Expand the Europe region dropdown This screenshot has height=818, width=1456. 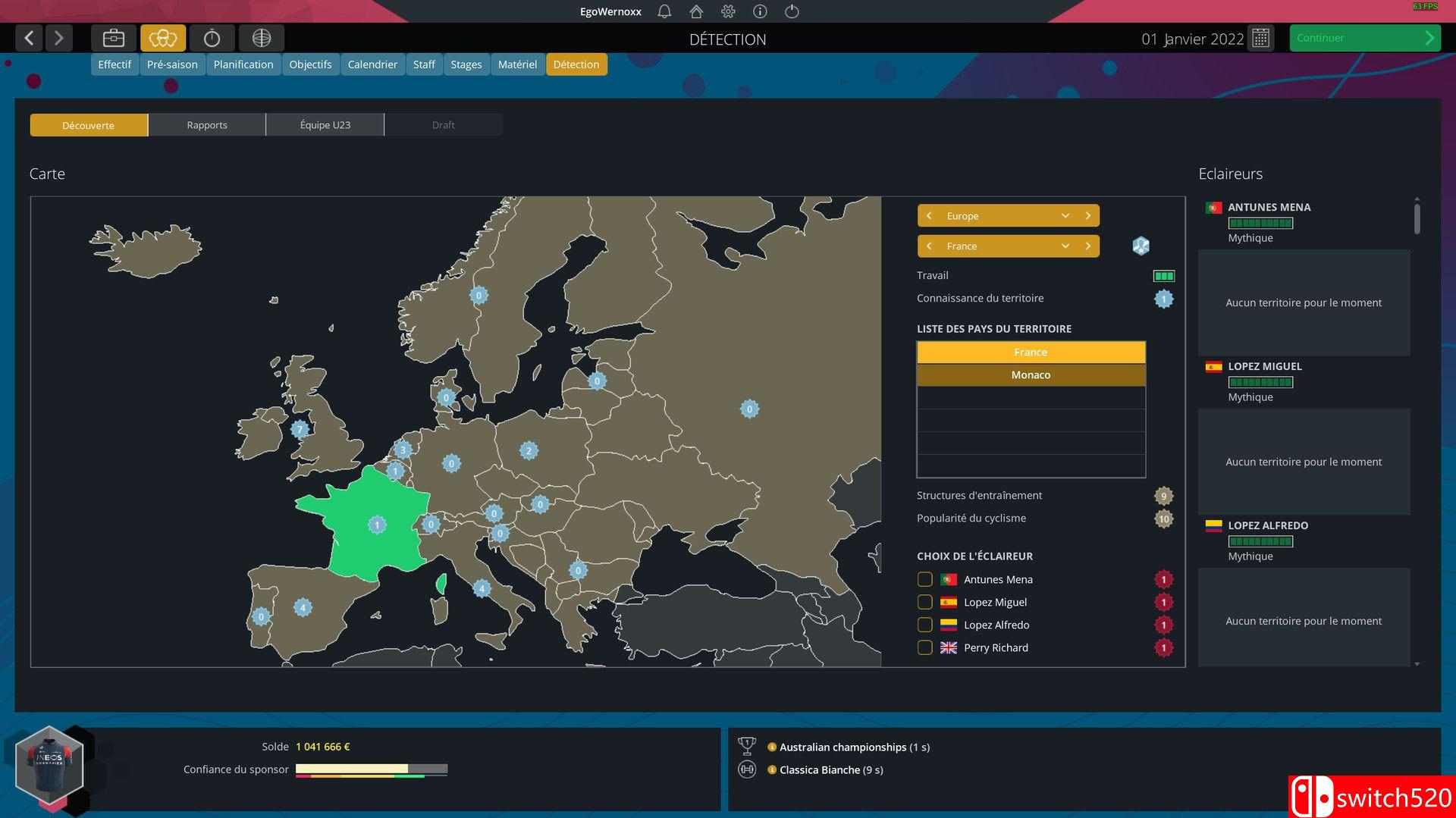point(1065,216)
